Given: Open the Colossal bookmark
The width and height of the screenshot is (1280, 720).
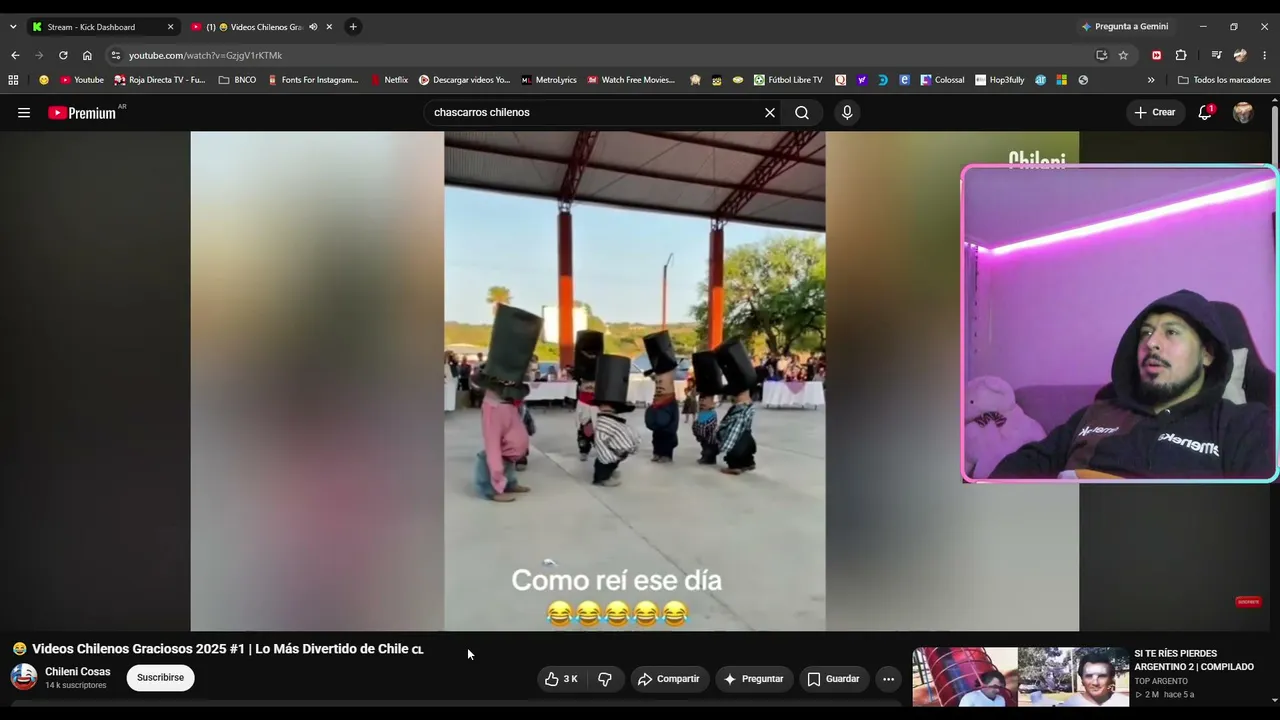Looking at the screenshot, I should tap(942, 80).
